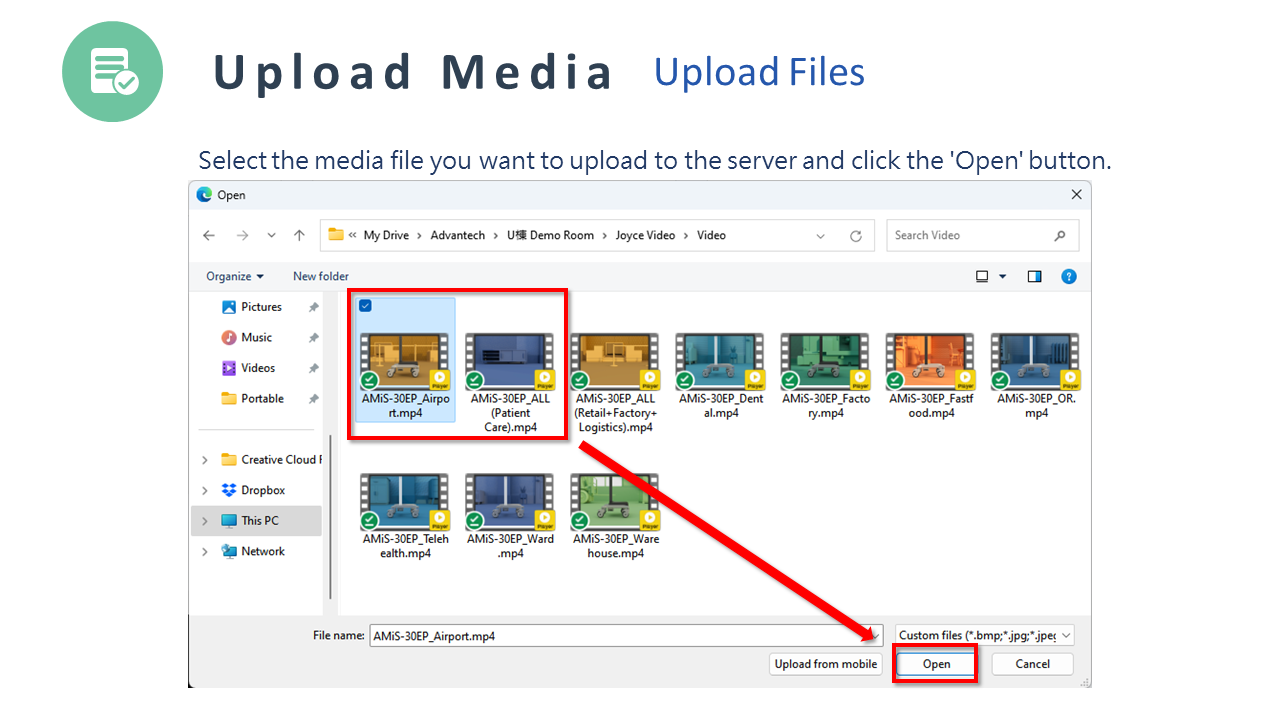The height and width of the screenshot is (720, 1280).
Task: Click the Back navigation arrow
Action: tap(208, 236)
